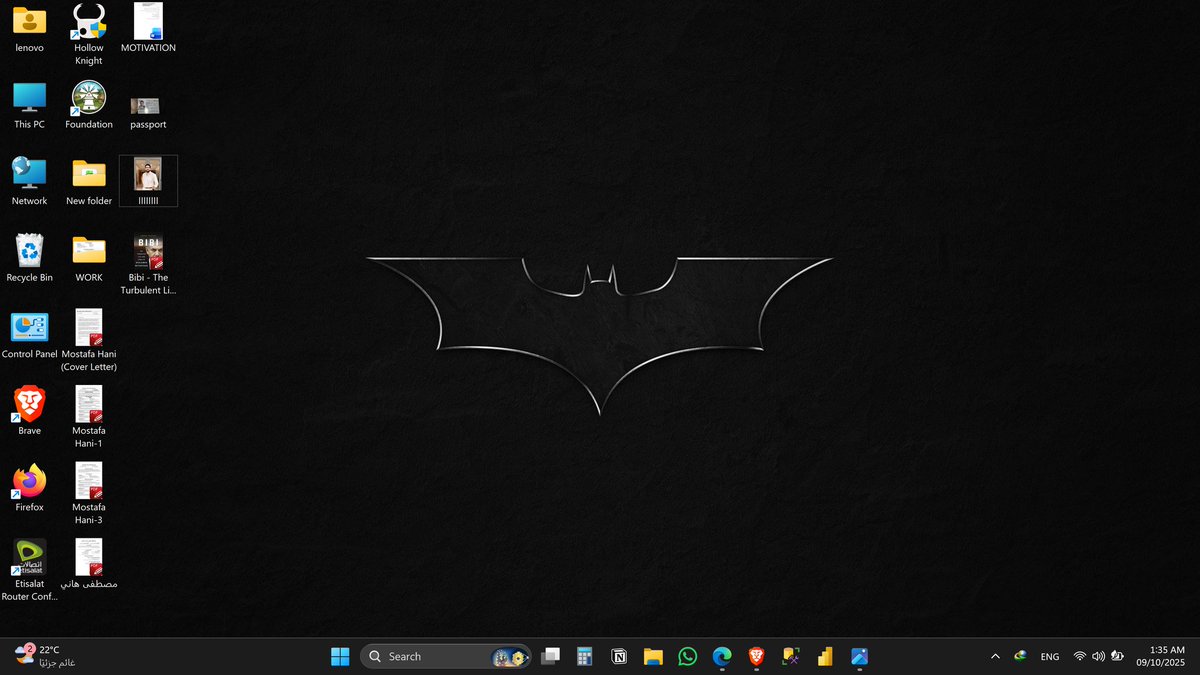The width and height of the screenshot is (1200, 675).
Task: Open the Bibi - The Turbulent Li... PDF
Action: pos(148,264)
